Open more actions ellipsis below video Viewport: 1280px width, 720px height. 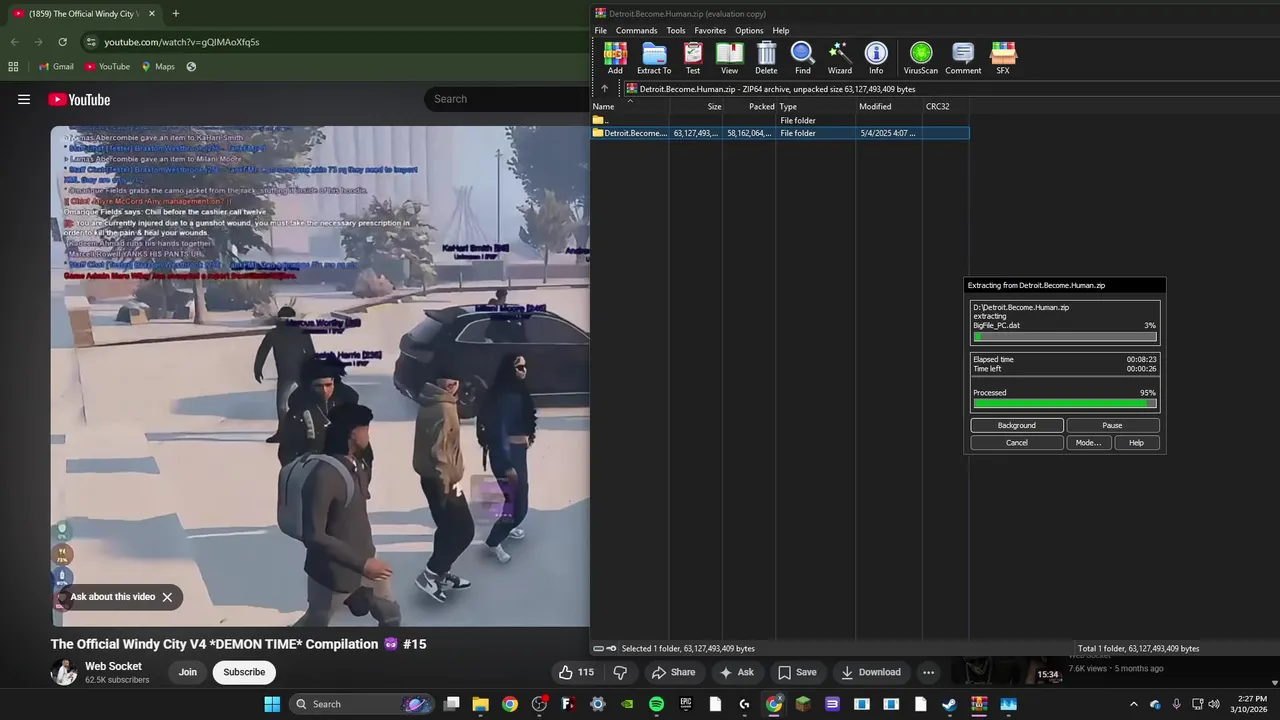[928, 672]
